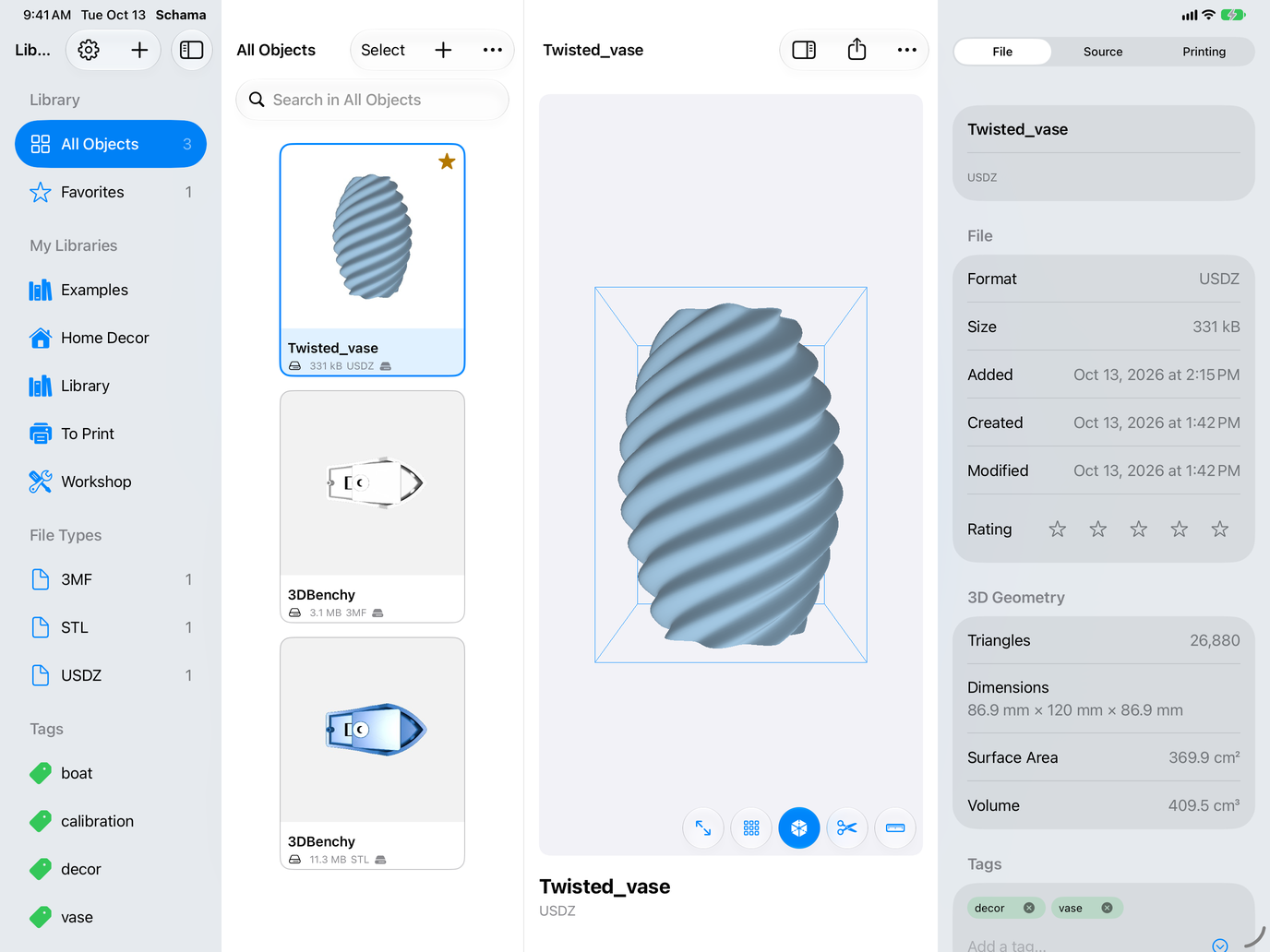Click the Add a tag field
This screenshot has height=952, width=1270.
point(1084,946)
